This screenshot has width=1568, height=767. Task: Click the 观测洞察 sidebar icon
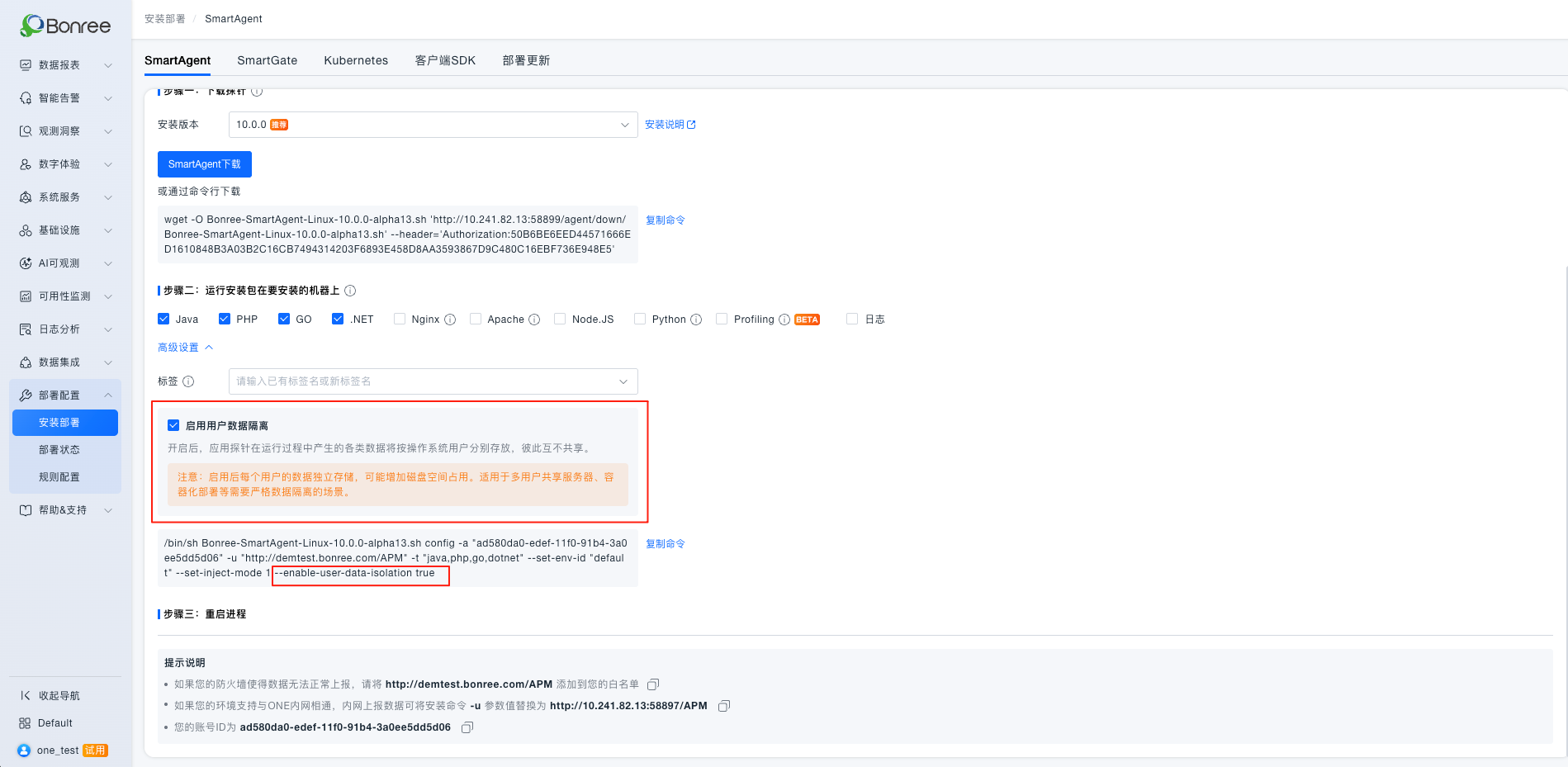pos(26,131)
